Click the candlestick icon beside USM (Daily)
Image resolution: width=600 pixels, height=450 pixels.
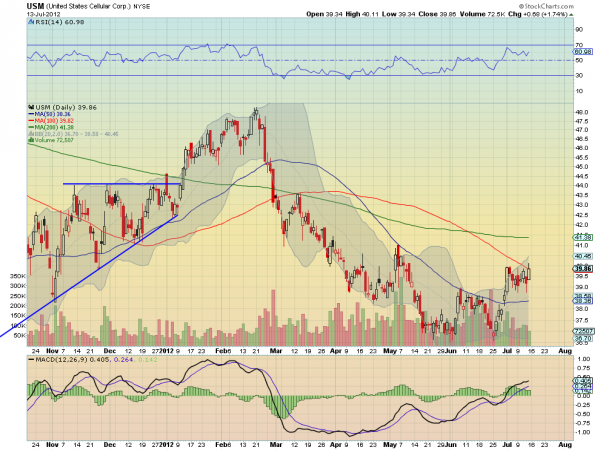[31, 108]
